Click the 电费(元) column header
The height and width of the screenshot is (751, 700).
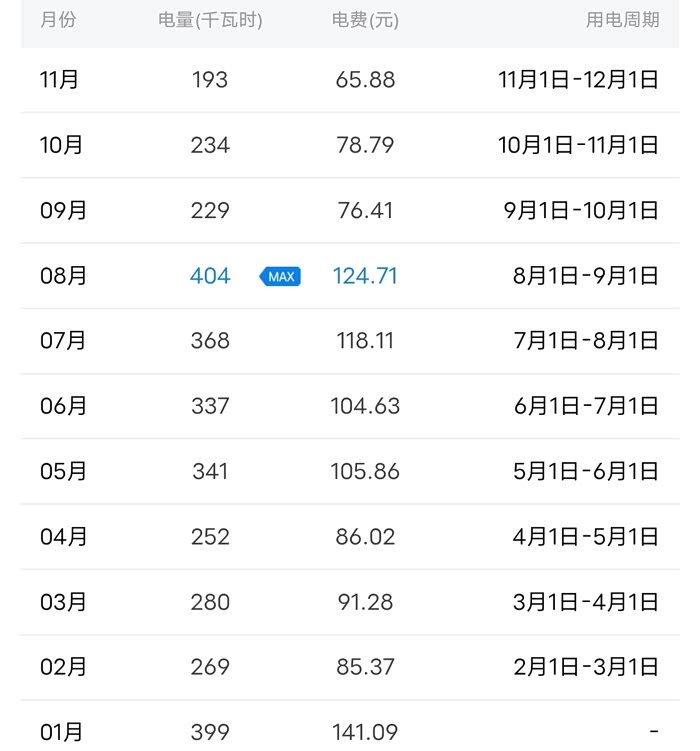(x=365, y=20)
